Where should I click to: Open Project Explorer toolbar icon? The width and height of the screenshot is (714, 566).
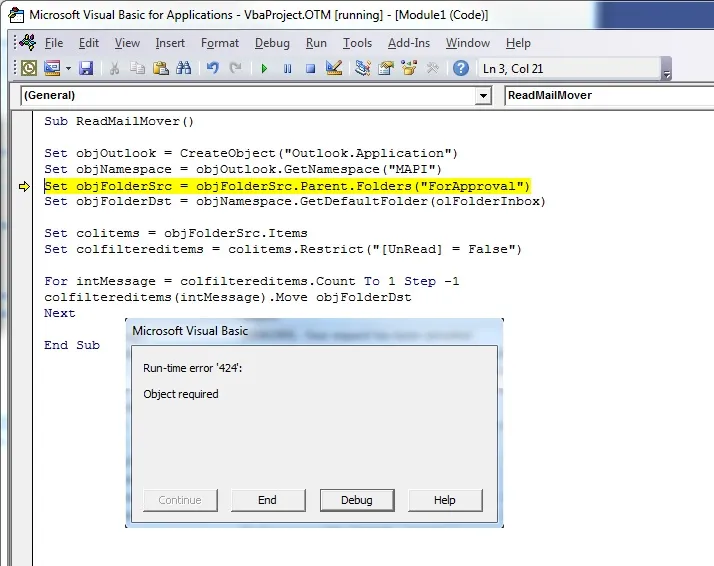coord(362,68)
